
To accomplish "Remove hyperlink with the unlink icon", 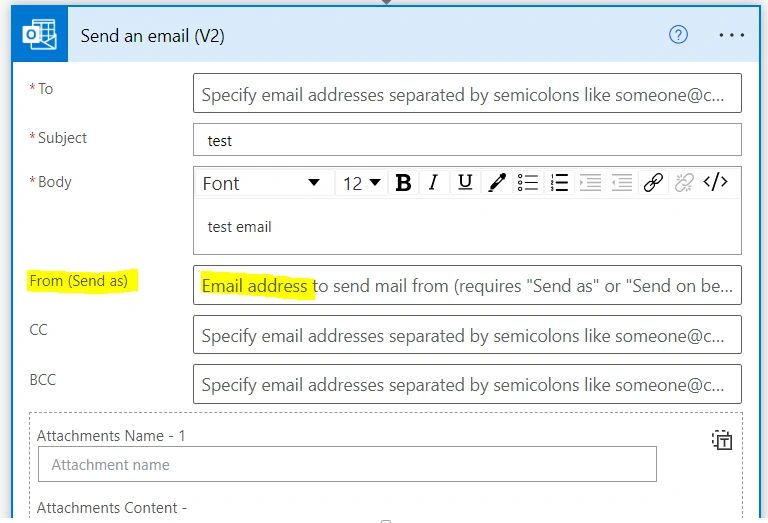I will tap(684, 183).
